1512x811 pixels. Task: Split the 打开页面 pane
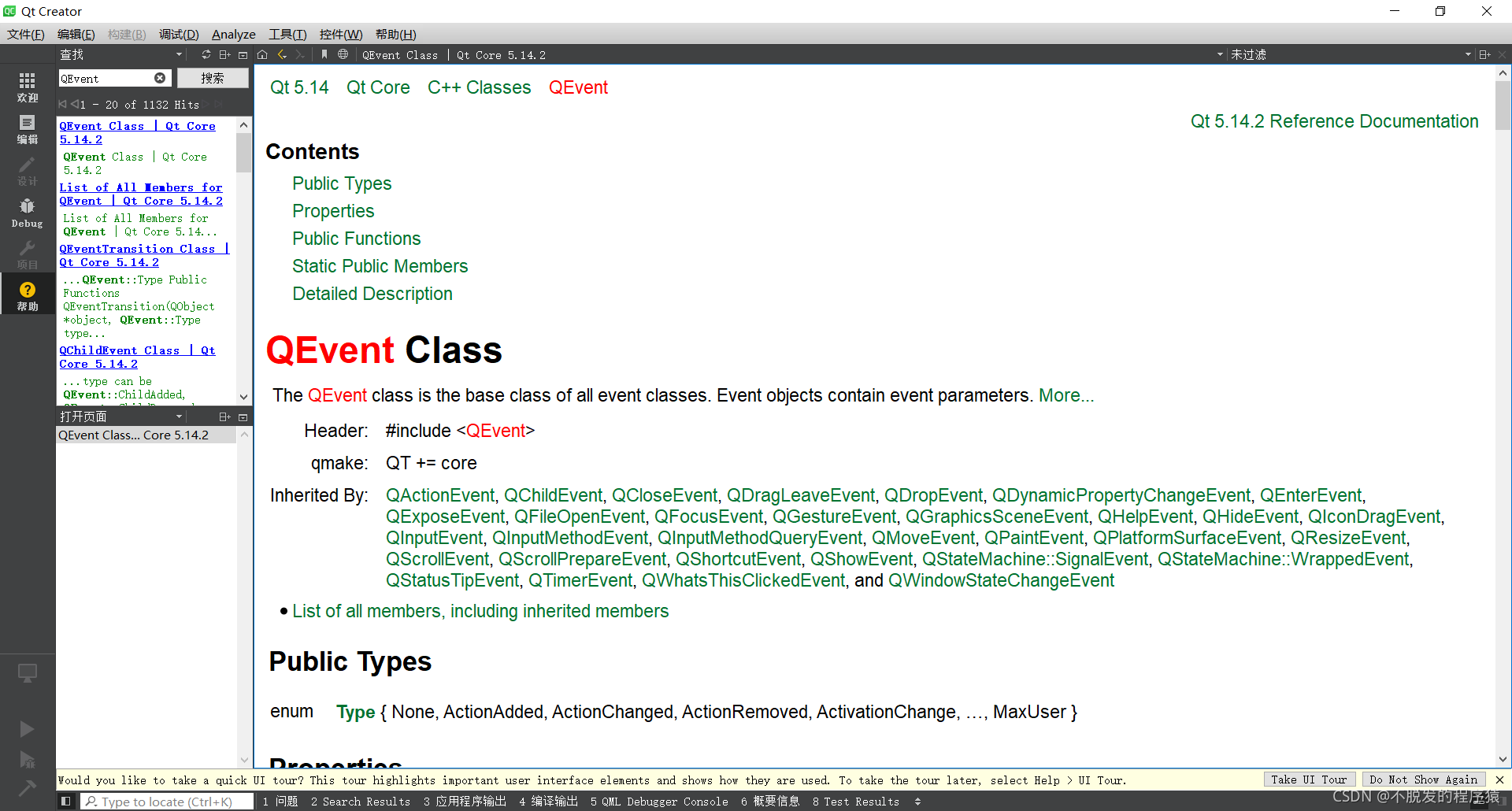tap(224, 417)
